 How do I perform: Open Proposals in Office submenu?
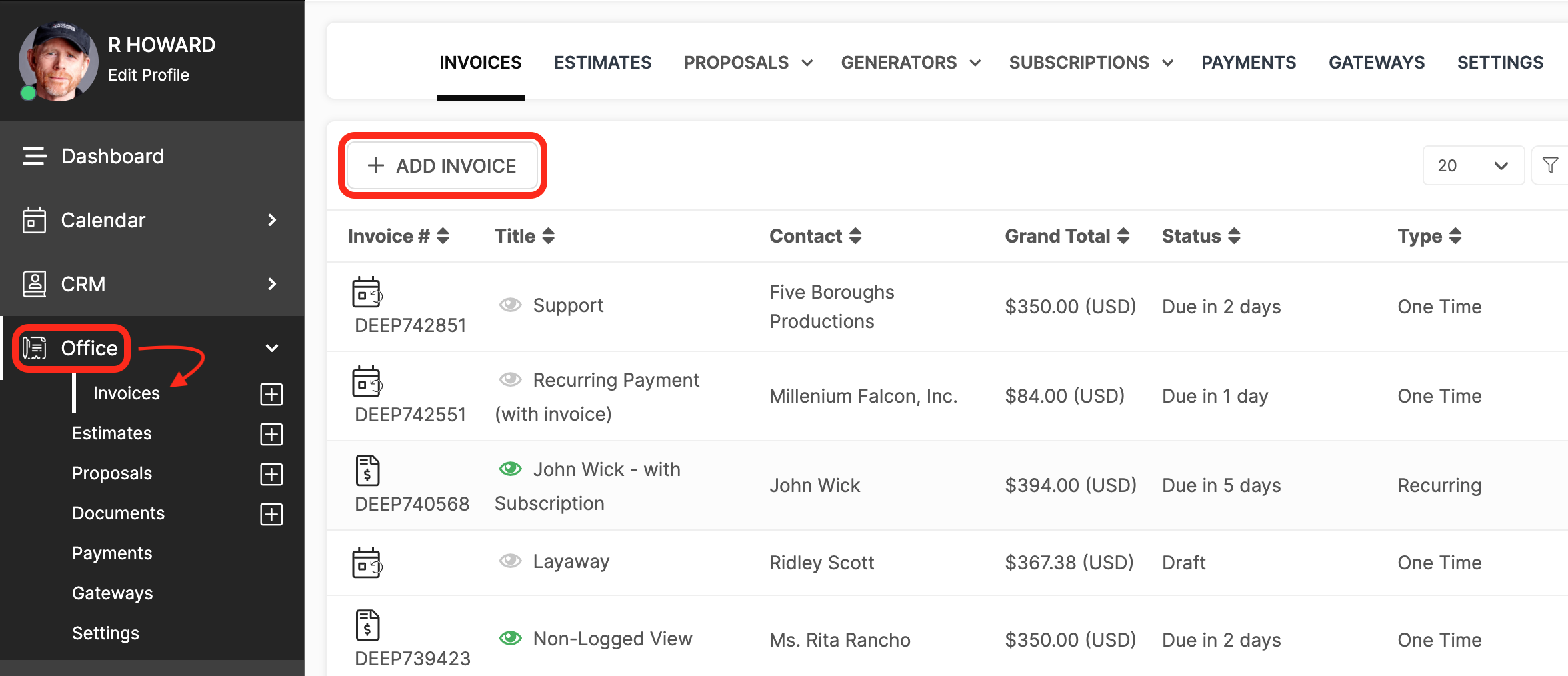pos(112,473)
